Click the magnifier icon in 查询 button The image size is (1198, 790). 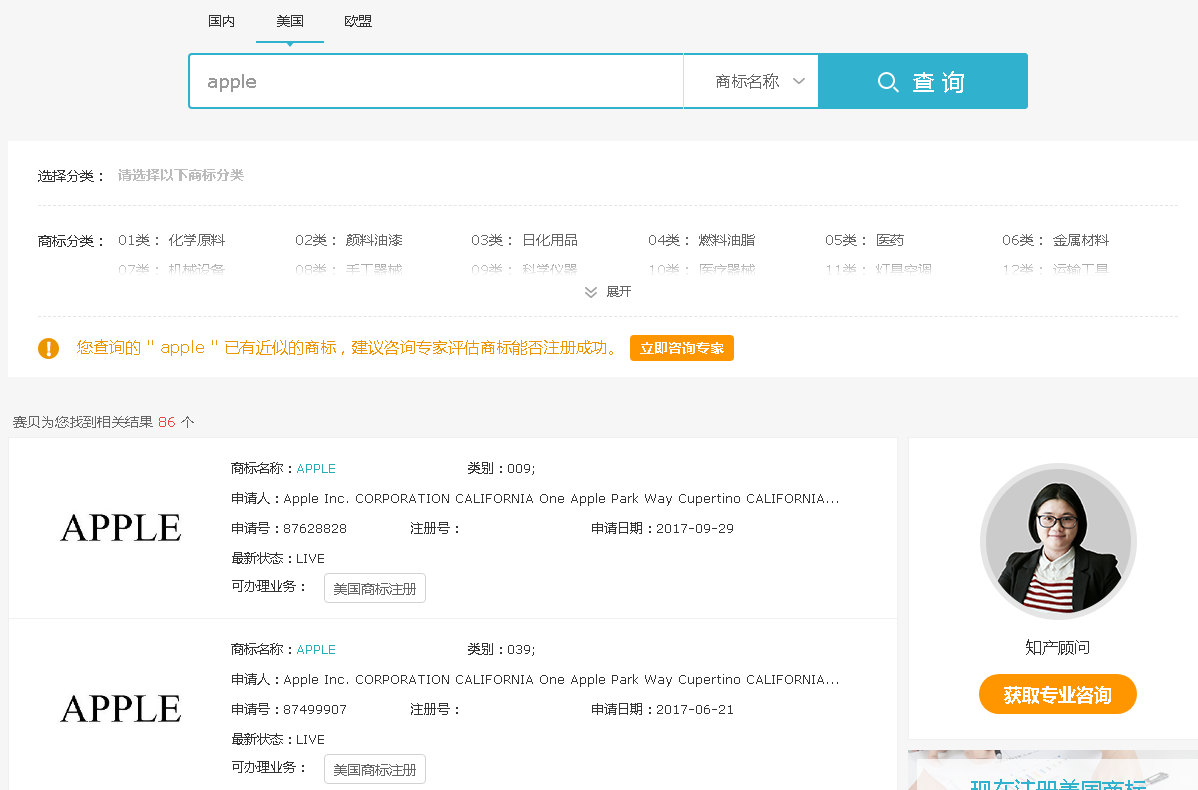[x=888, y=82]
